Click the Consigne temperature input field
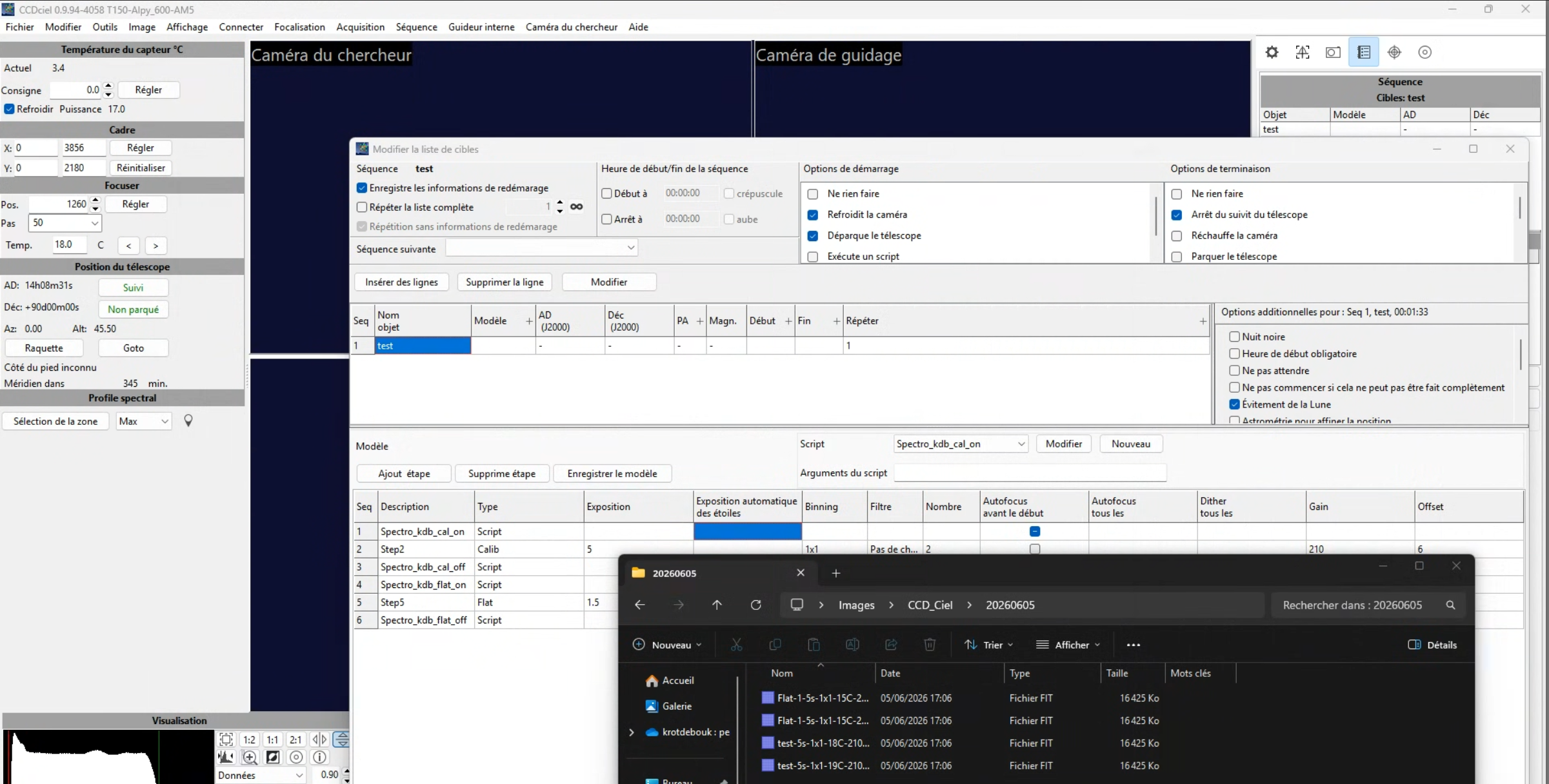Screen dimensions: 1549x784 pyautogui.click(x=76, y=90)
